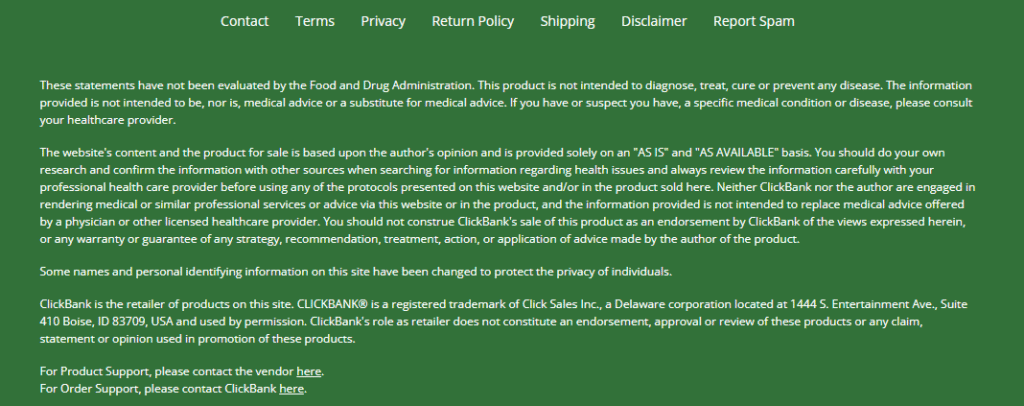
Task: Click 'here' link for ClickBank Order Support
Action: pos(291,388)
